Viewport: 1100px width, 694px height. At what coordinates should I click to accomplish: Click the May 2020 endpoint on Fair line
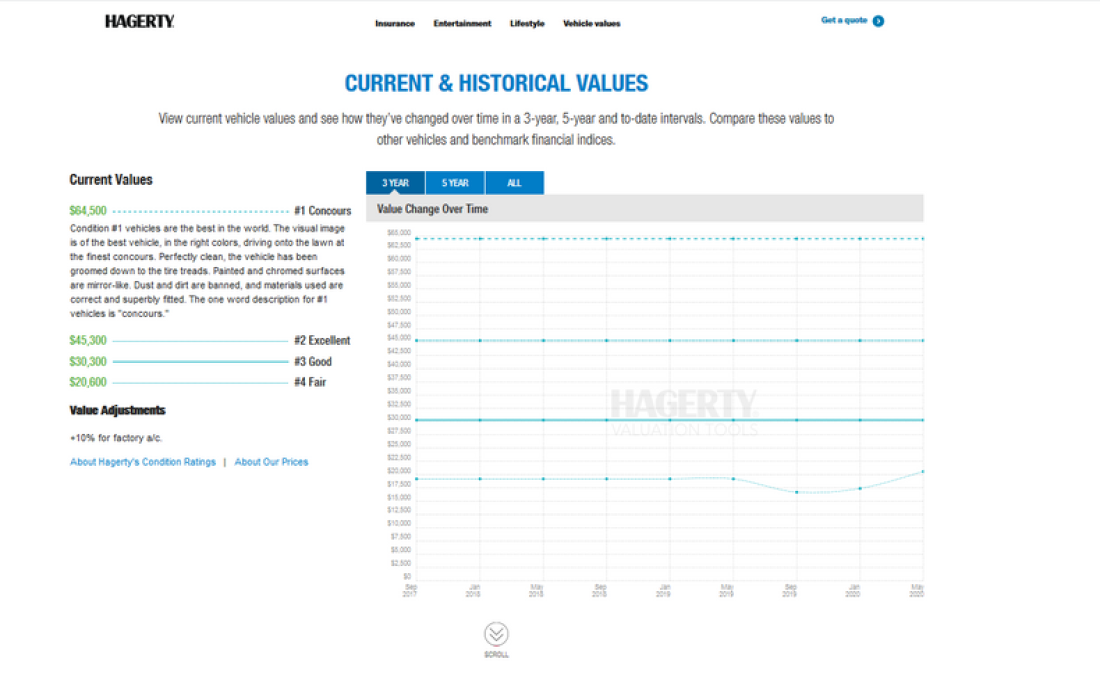(923, 472)
